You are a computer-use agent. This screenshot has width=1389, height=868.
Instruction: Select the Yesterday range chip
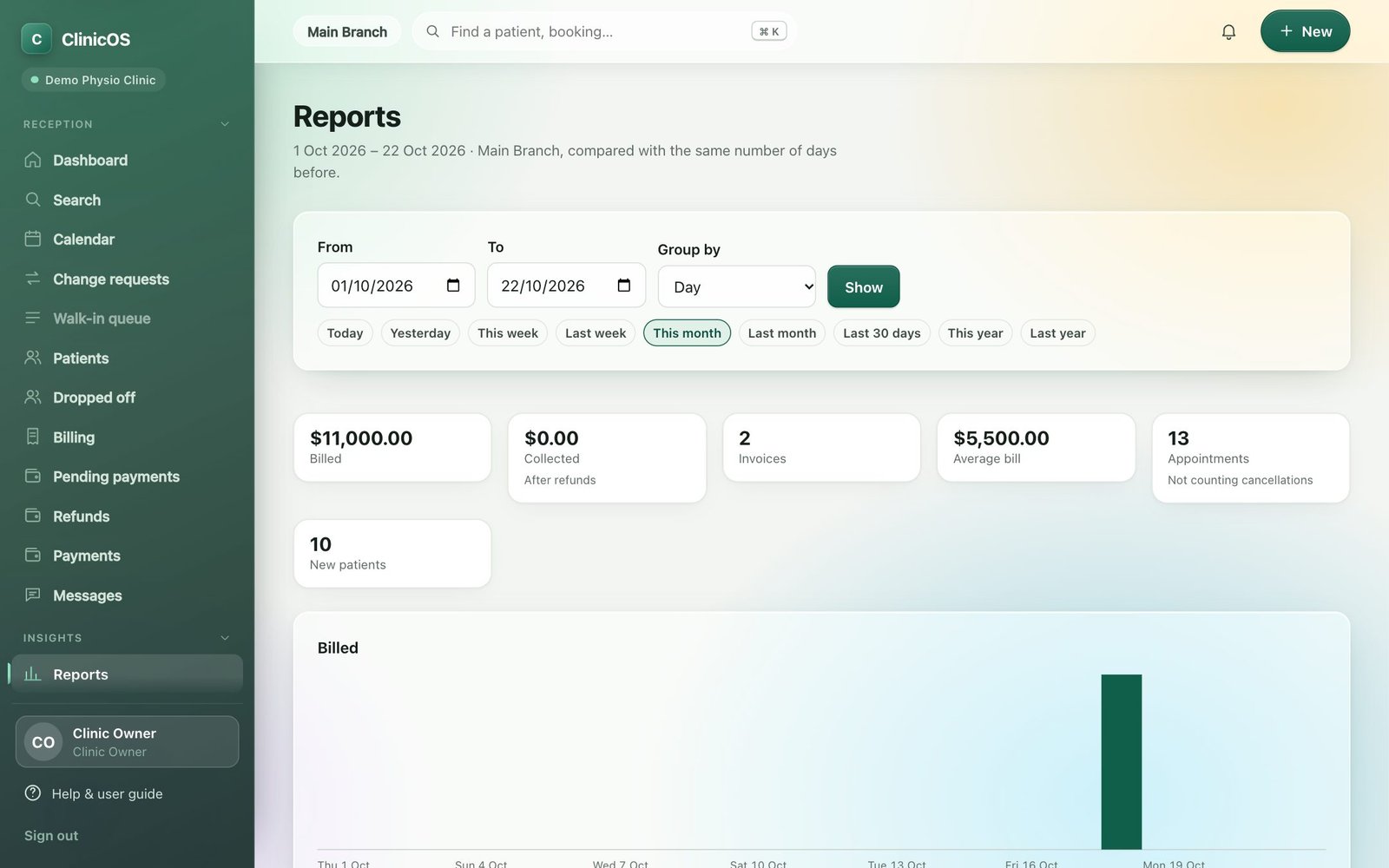(420, 333)
